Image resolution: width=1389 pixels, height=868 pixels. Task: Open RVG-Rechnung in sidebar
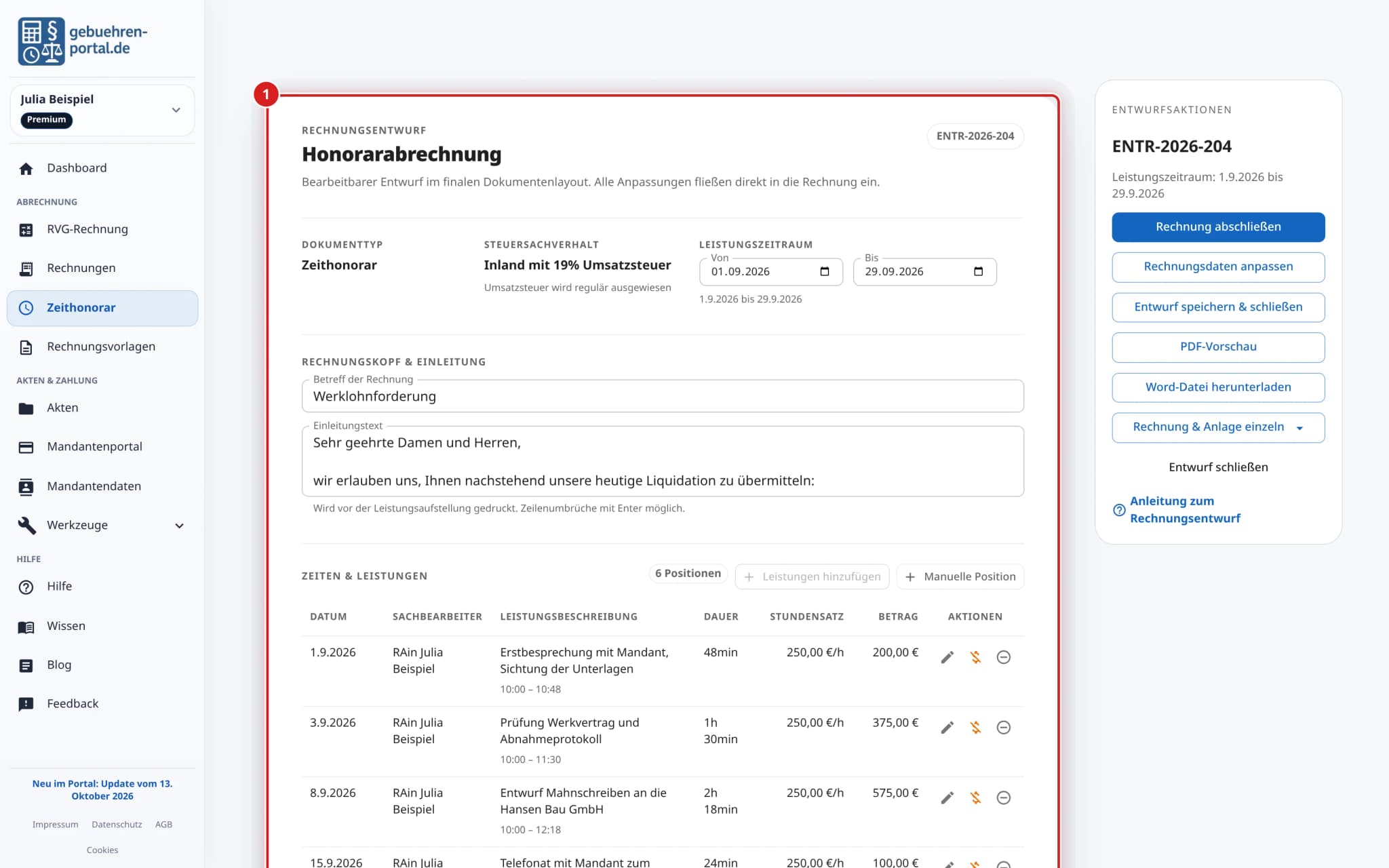coord(102,229)
